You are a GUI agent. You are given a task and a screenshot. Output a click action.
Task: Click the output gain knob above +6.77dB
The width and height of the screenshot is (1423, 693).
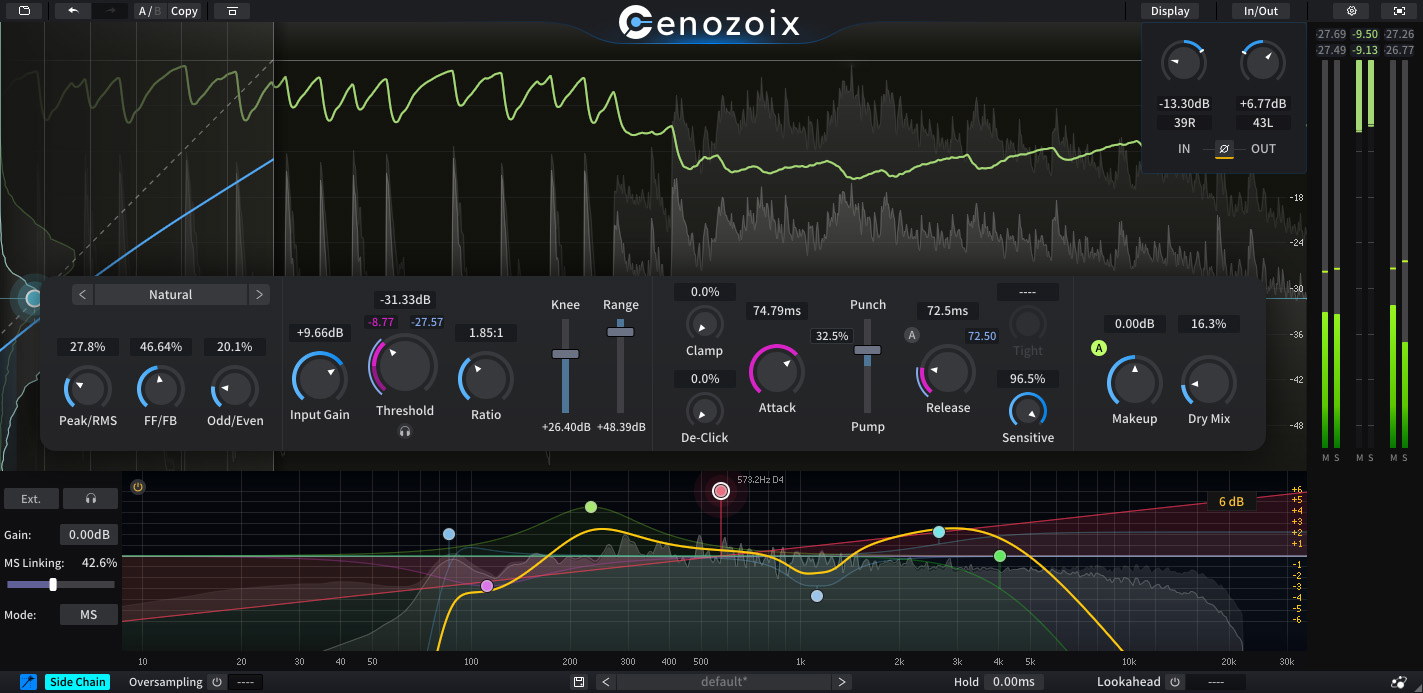pos(1263,63)
